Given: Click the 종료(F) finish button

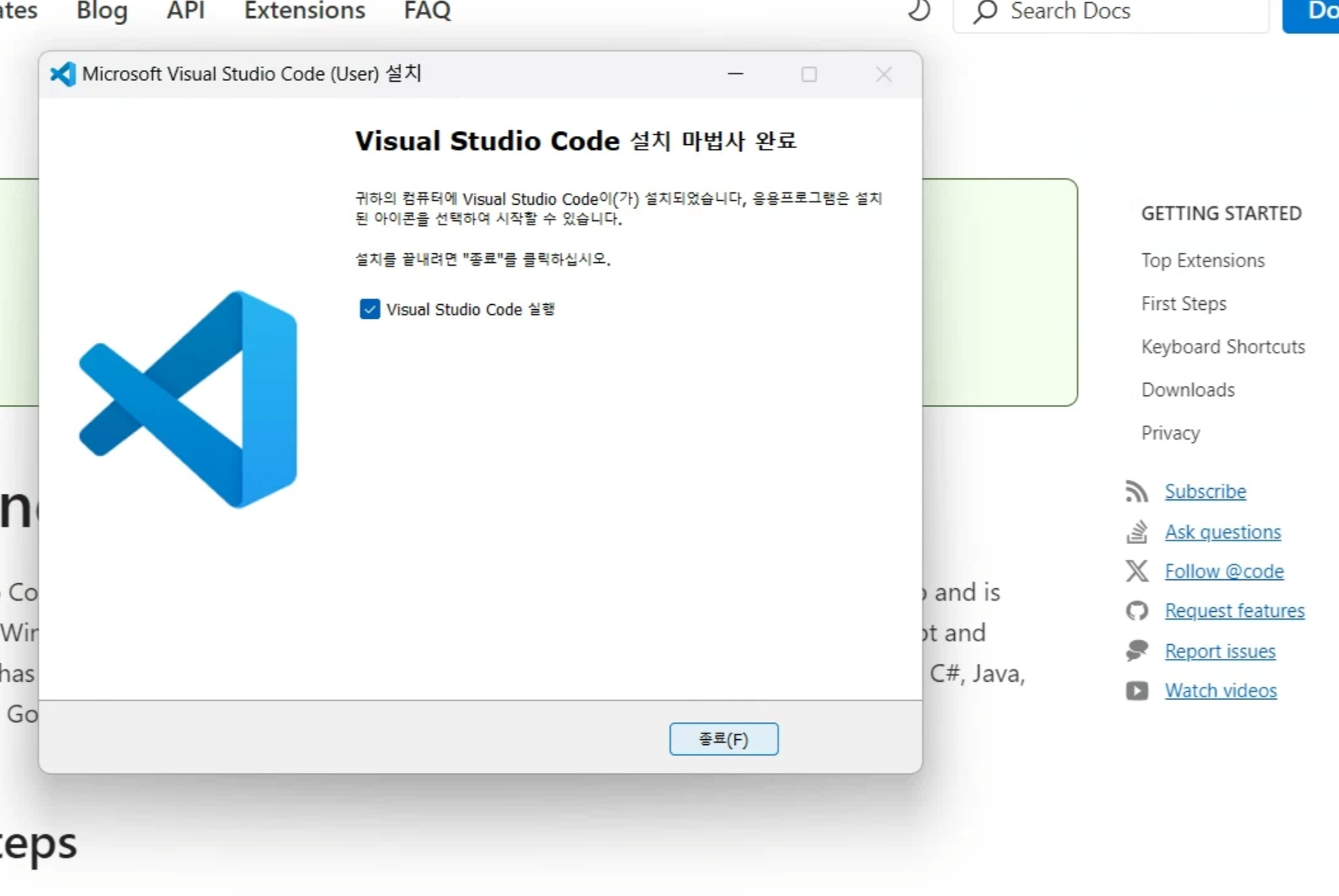Looking at the screenshot, I should (x=723, y=738).
